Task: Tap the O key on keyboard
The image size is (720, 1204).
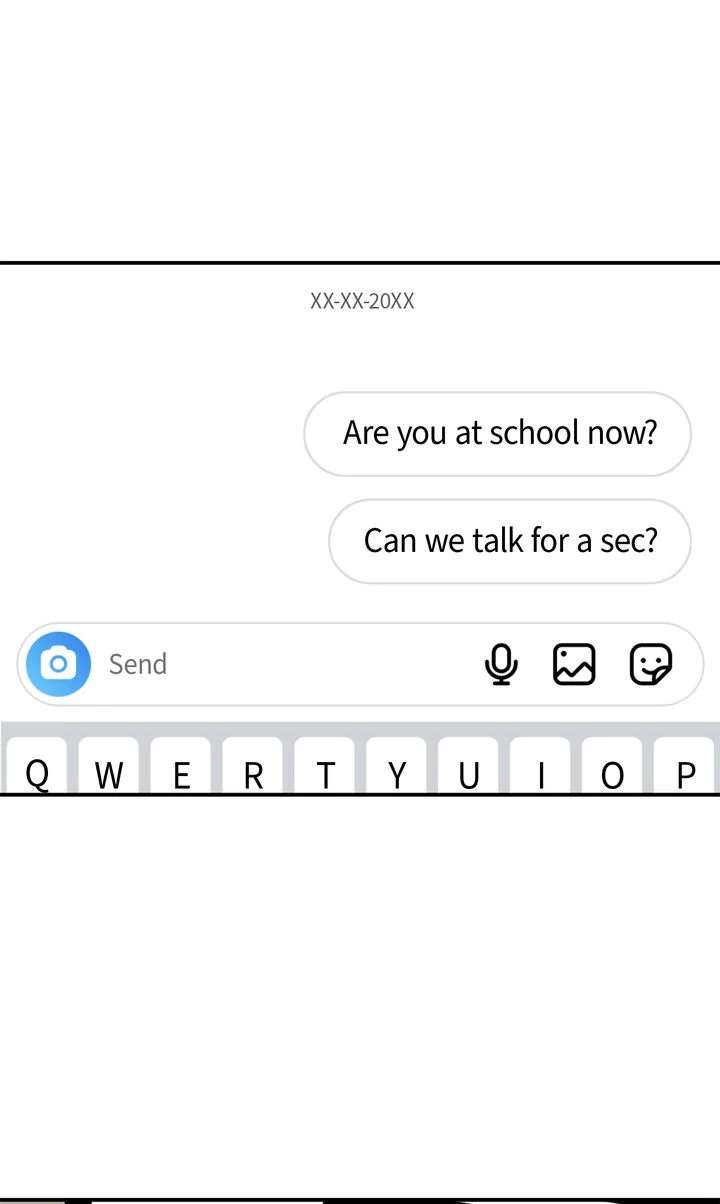Action: point(613,766)
